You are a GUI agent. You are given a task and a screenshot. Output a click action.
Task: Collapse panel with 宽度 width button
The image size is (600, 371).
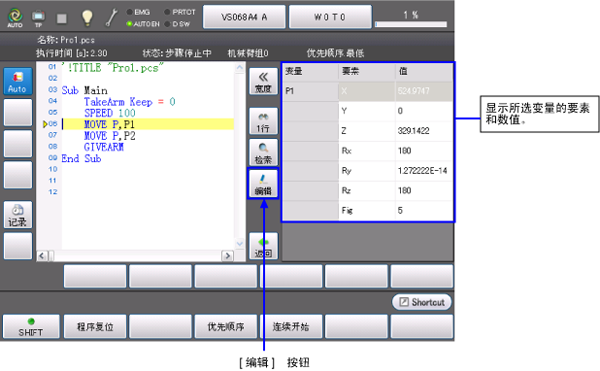tap(263, 81)
